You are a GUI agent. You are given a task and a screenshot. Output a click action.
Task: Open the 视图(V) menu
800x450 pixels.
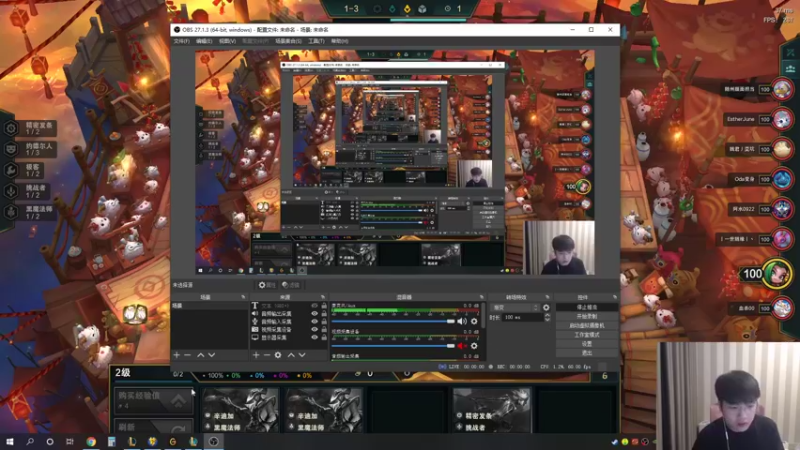coord(227,41)
